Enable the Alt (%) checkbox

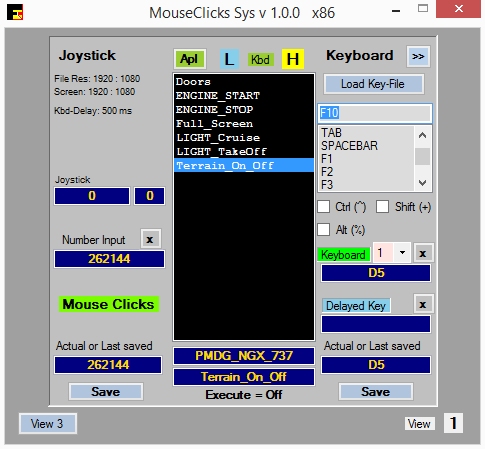coord(324,230)
